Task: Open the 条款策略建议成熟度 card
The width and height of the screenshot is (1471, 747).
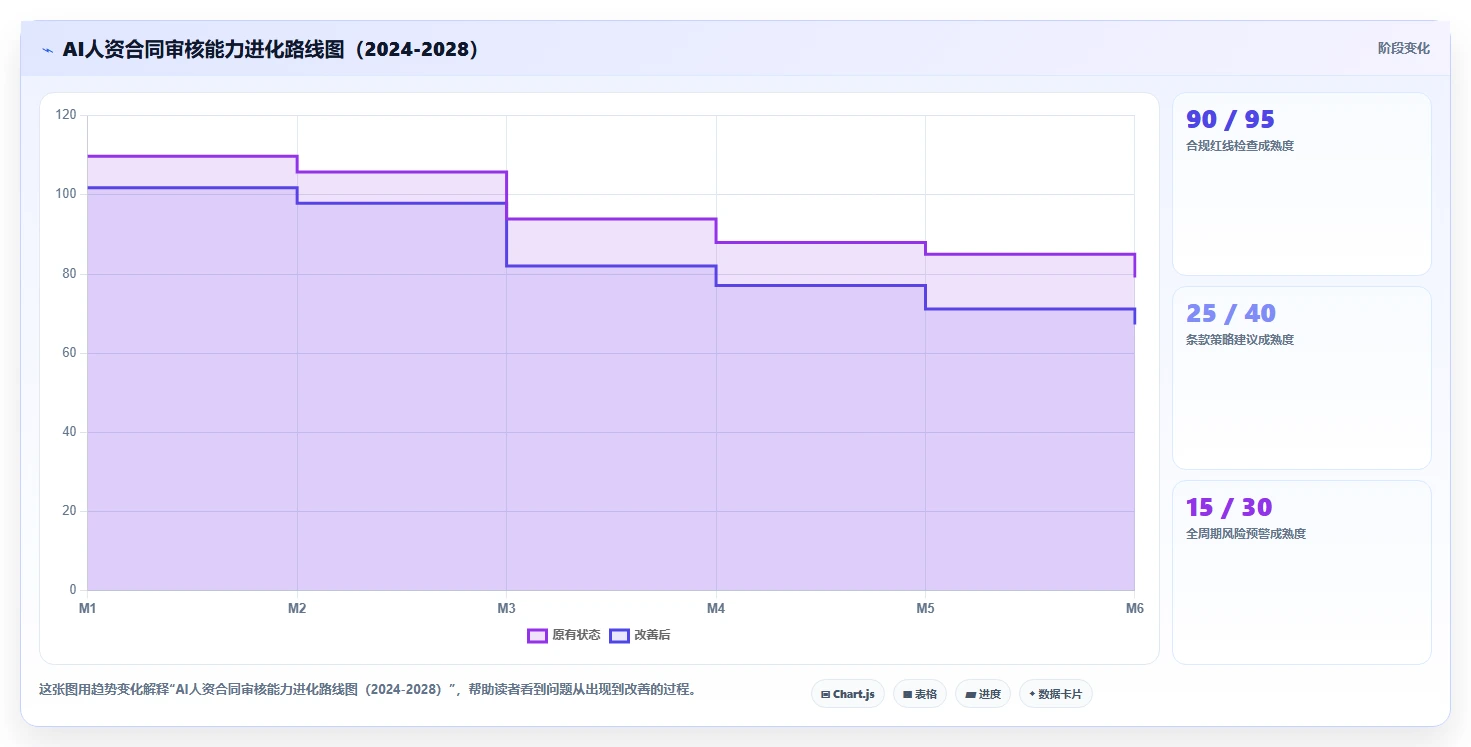Action: 1302,378
